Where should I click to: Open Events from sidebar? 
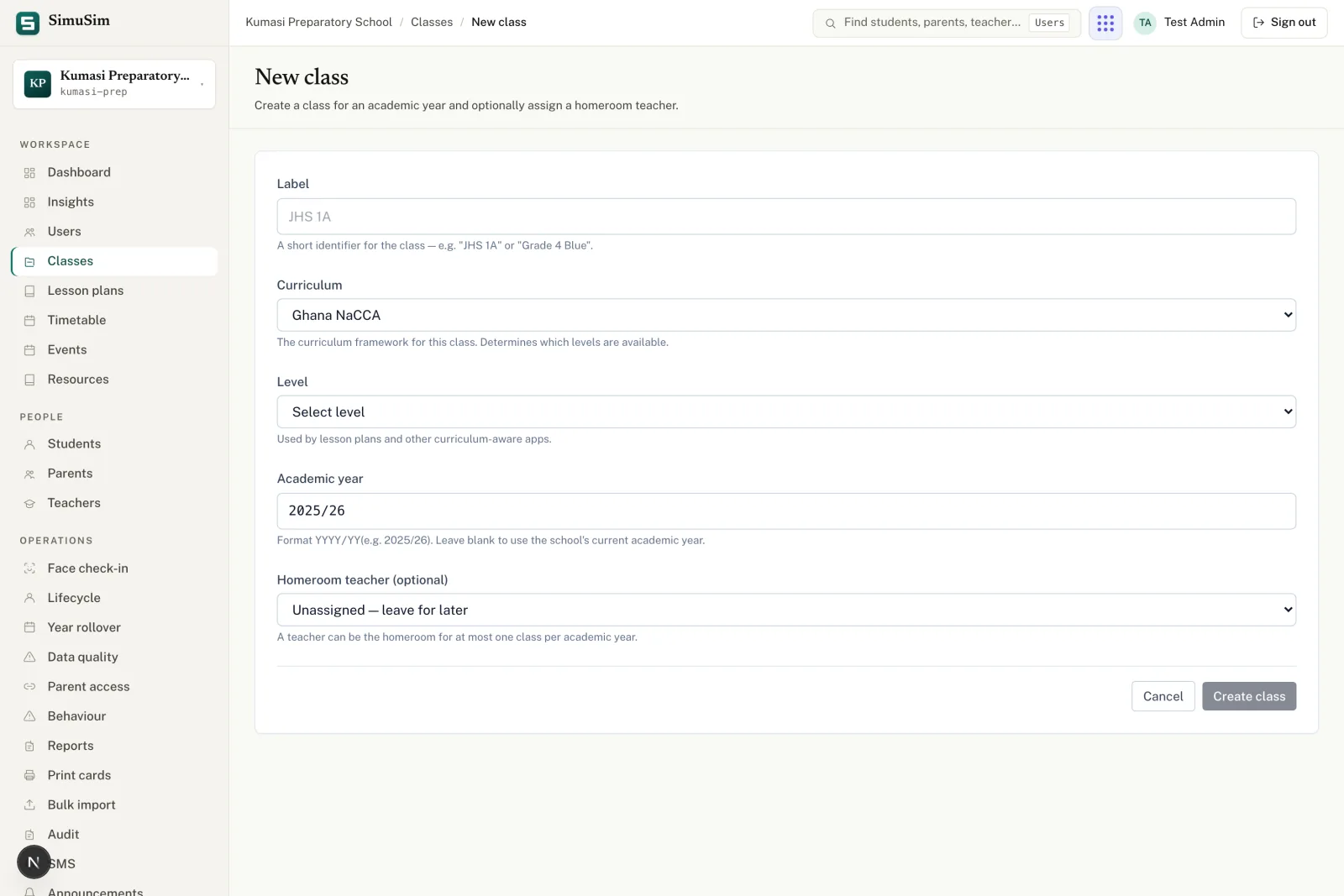[x=114, y=349]
